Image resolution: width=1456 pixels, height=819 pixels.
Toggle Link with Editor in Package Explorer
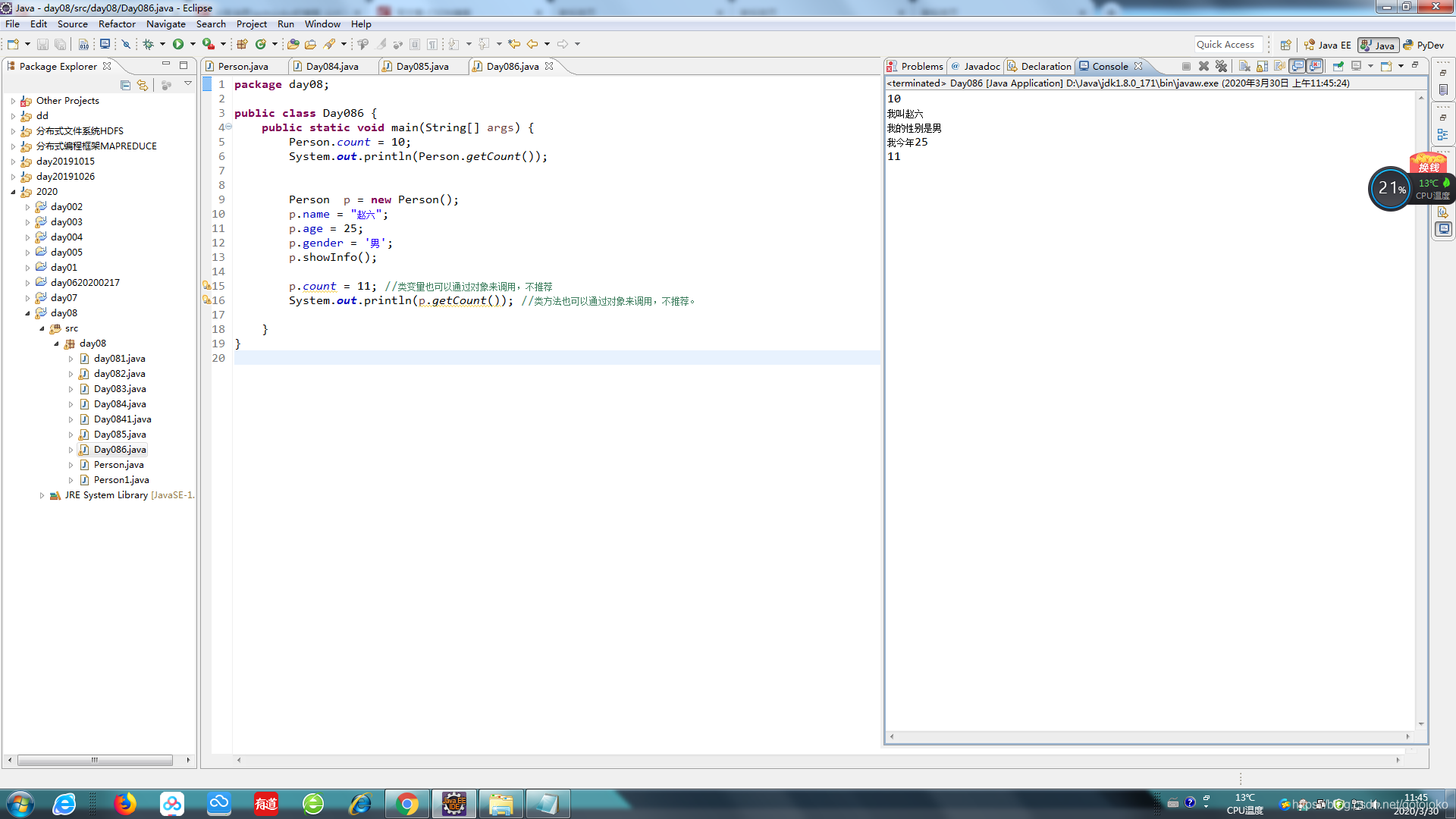[x=143, y=85]
